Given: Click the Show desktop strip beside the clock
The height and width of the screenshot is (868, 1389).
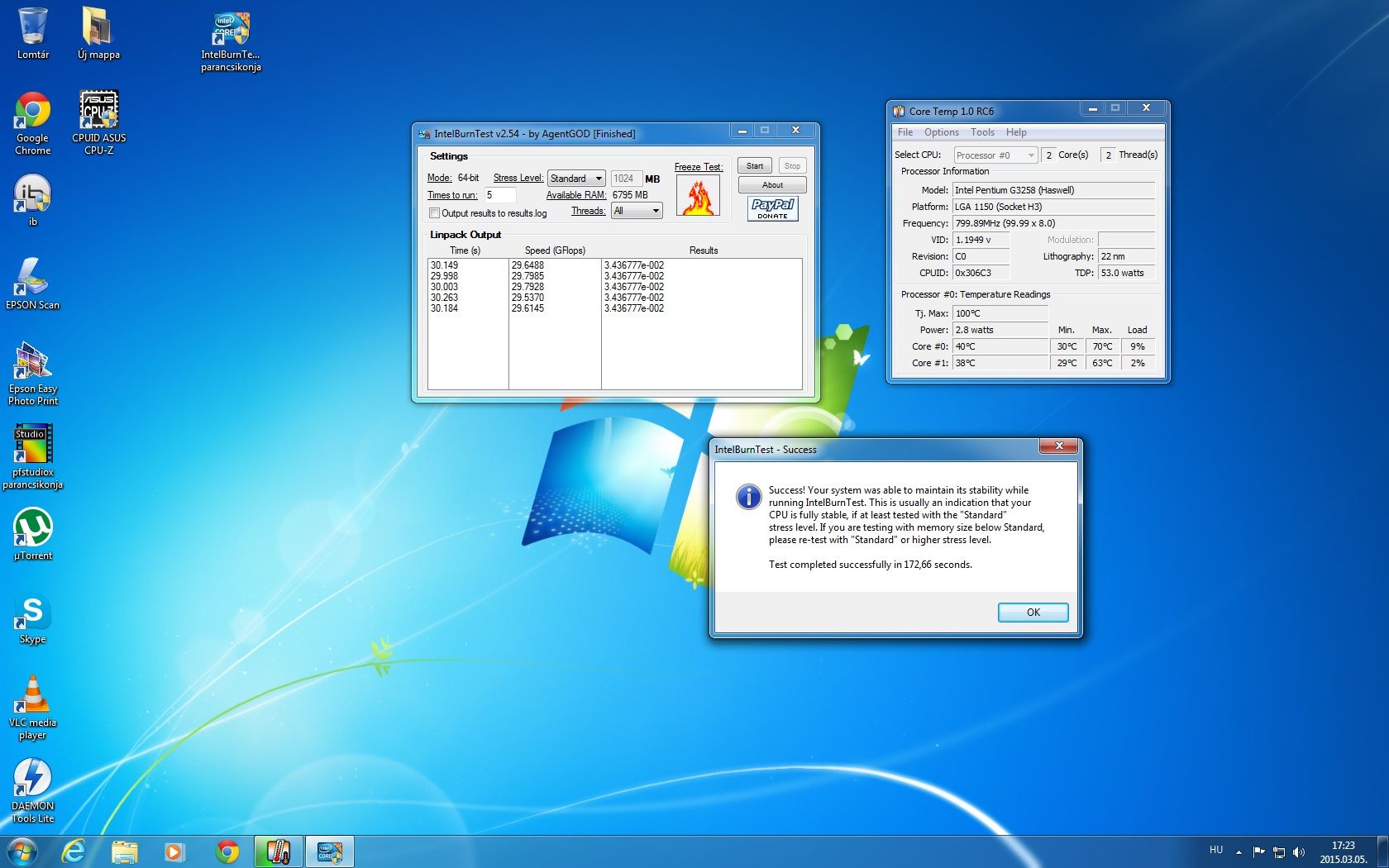Looking at the screenshot, I should tap(1382, 851).
